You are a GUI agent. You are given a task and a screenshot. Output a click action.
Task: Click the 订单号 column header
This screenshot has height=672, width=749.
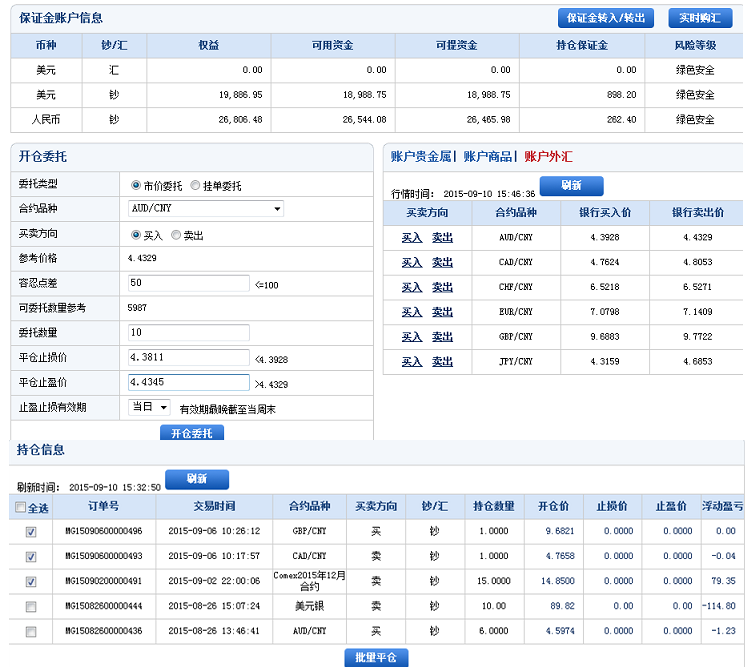pyautogui.click(x=104, y=506)
